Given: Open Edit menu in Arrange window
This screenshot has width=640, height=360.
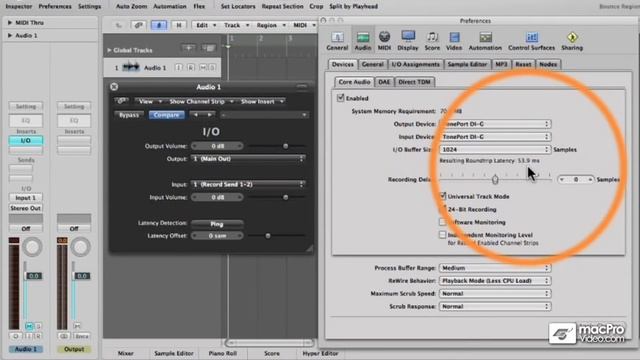Looking at the screenshot, I should click(205, 25).
